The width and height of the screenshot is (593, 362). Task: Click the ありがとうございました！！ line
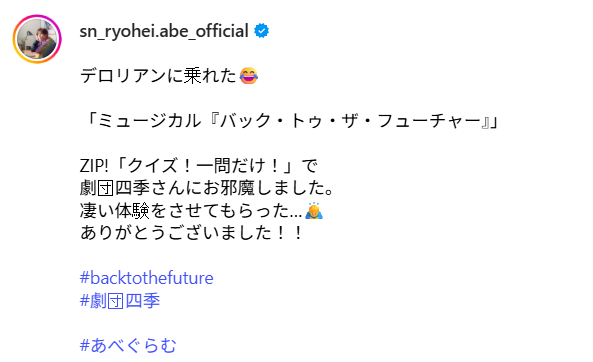191,233
